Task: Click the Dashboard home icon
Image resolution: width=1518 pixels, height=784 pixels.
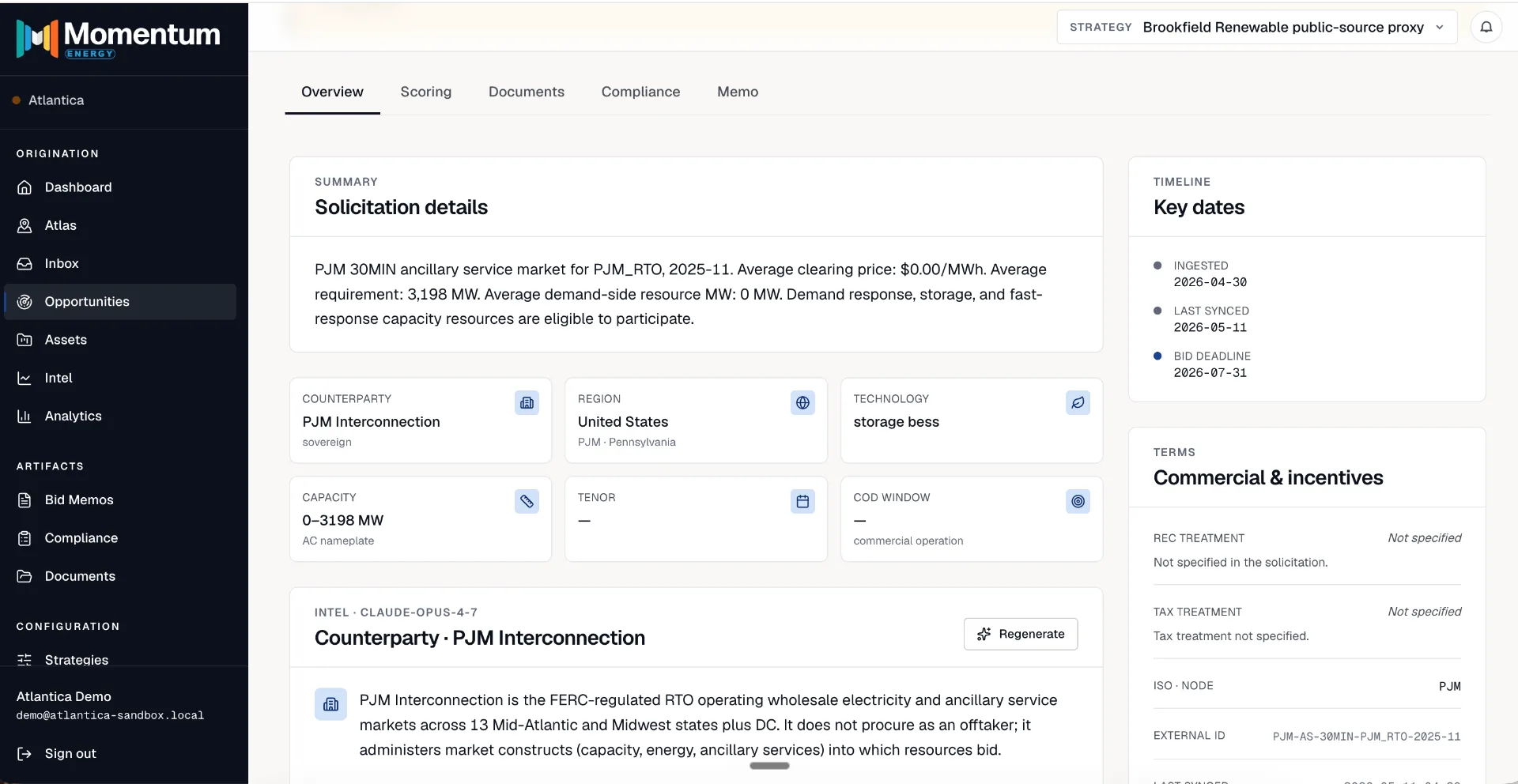Action: click(x=25, y=187)
